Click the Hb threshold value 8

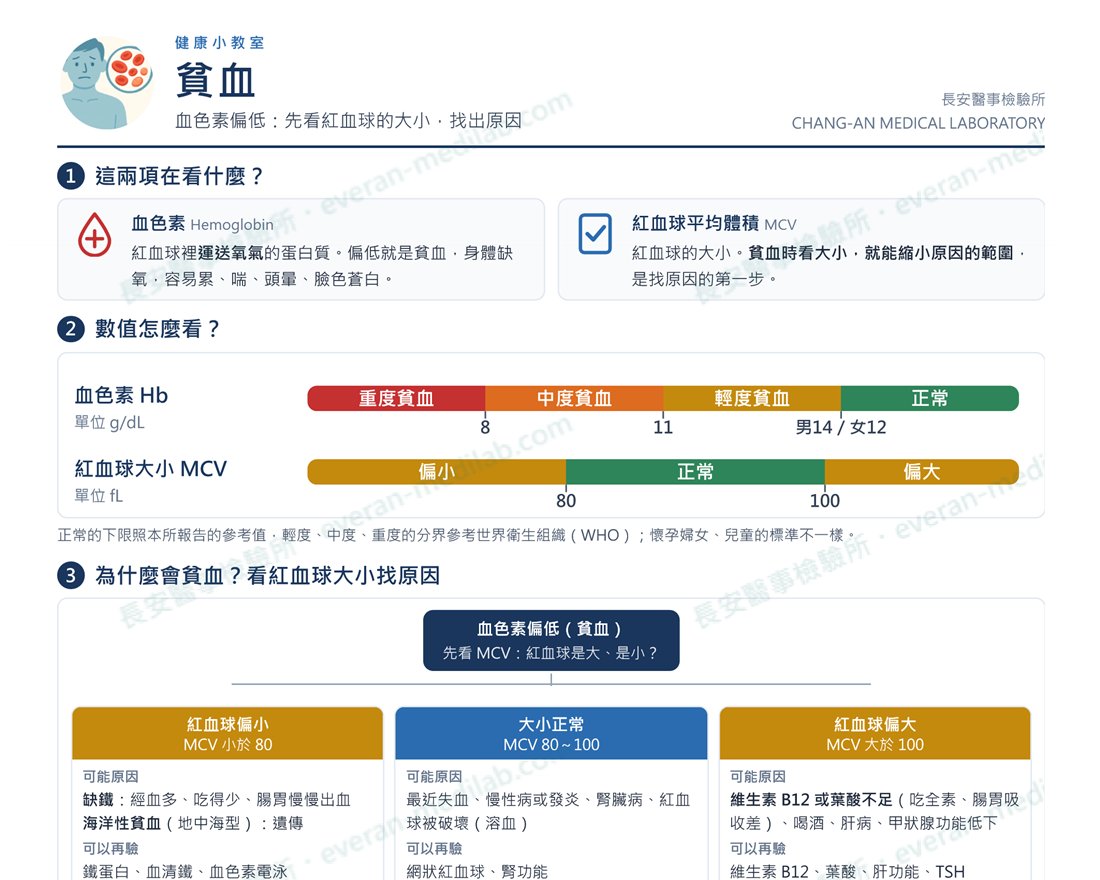485,427
